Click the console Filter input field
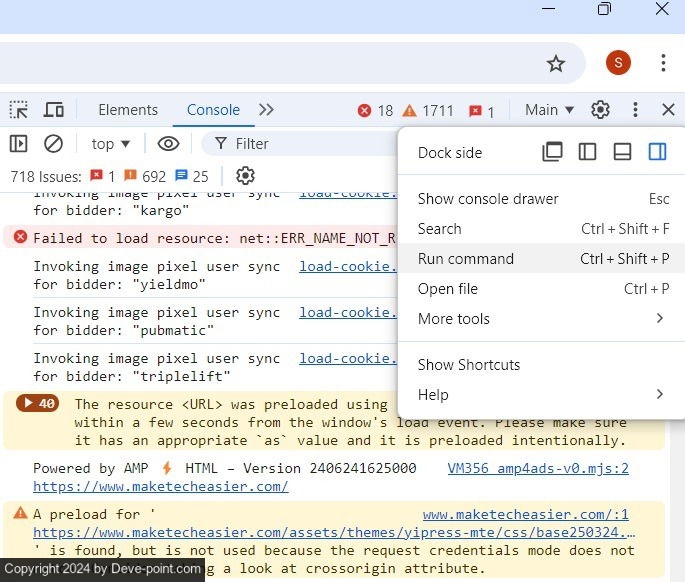This screenshot has height=582, width=685. [x=300, y=144]
